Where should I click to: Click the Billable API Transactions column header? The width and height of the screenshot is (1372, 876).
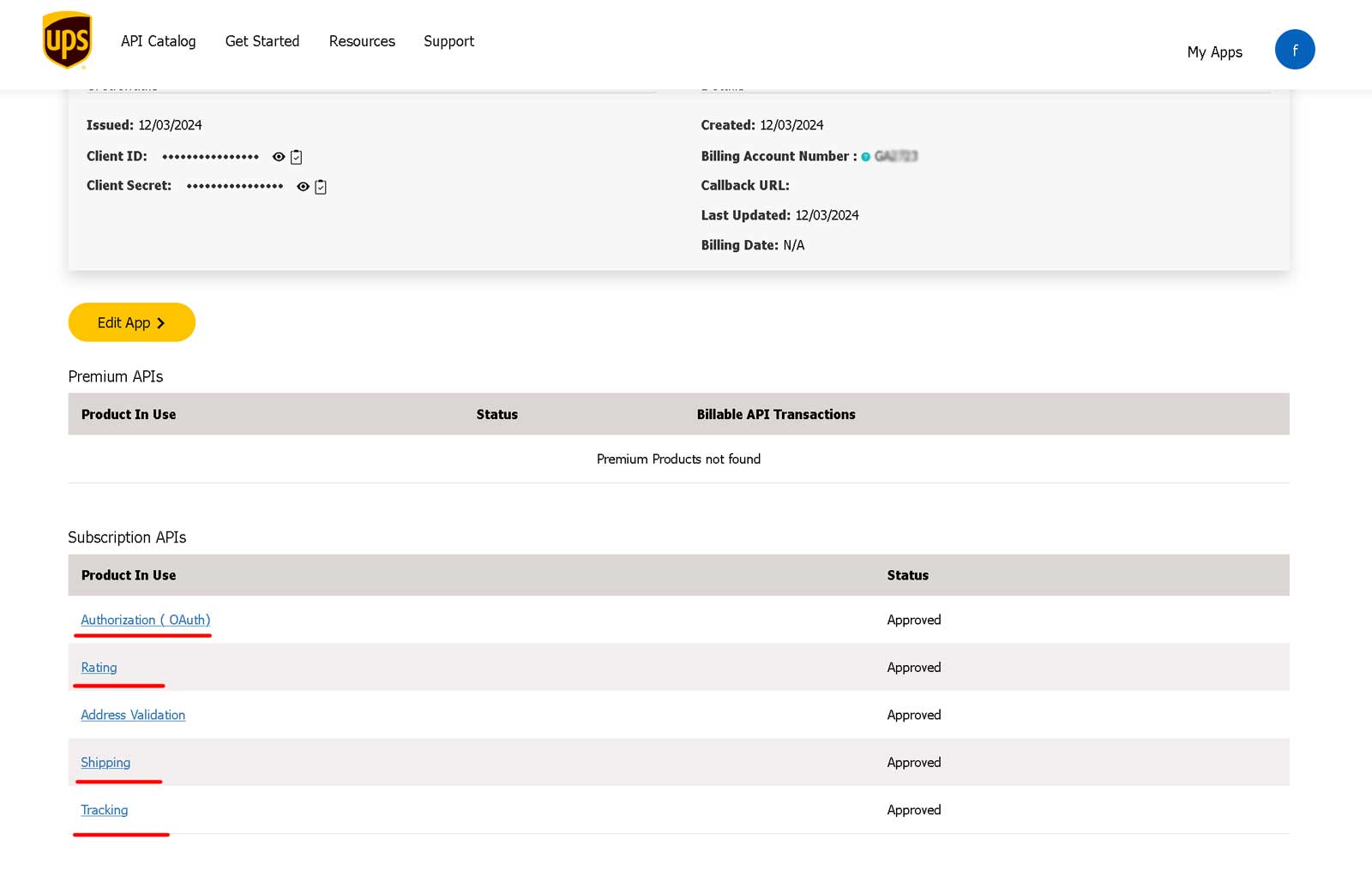pos(776,415)
